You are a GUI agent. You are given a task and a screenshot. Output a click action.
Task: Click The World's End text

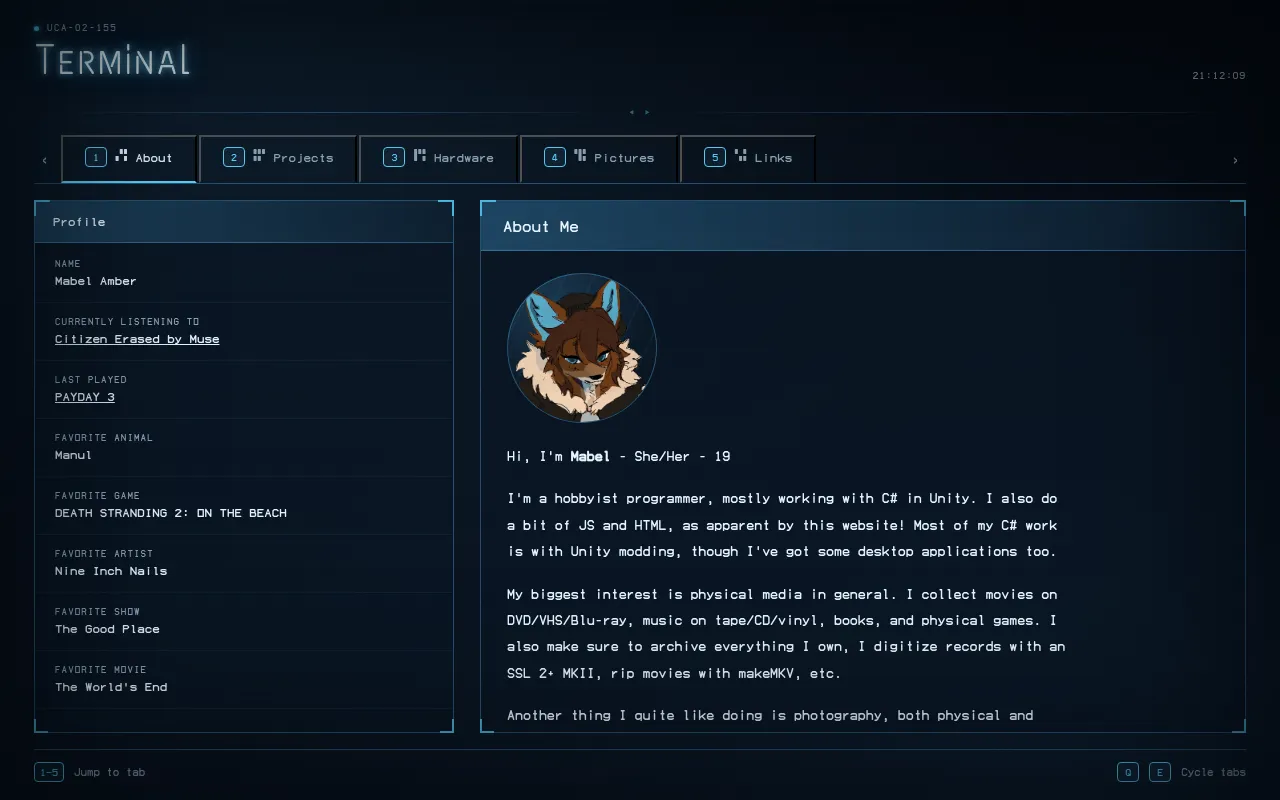111,687
